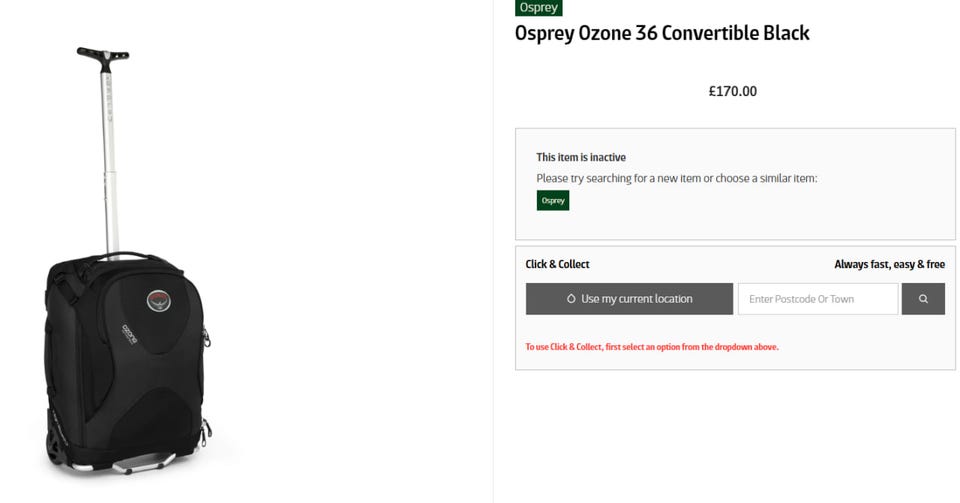Select the 'This item is inactive' message
This screenshot has height=503, width=960.
pyautogui.click(x=581, y=157)
